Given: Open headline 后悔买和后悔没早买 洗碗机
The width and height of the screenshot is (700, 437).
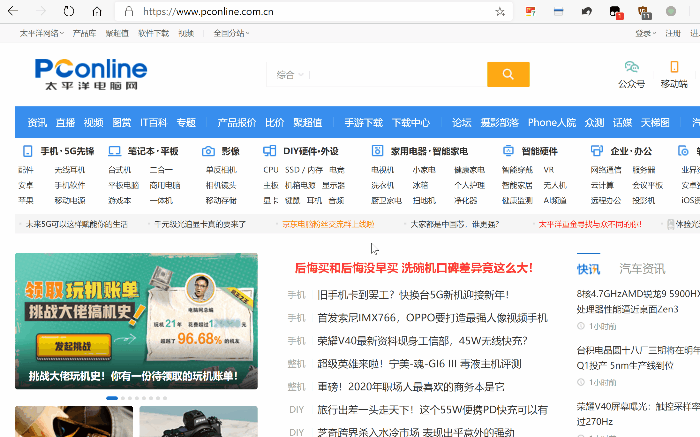Looking at the screenshot, I should (413, 268).
